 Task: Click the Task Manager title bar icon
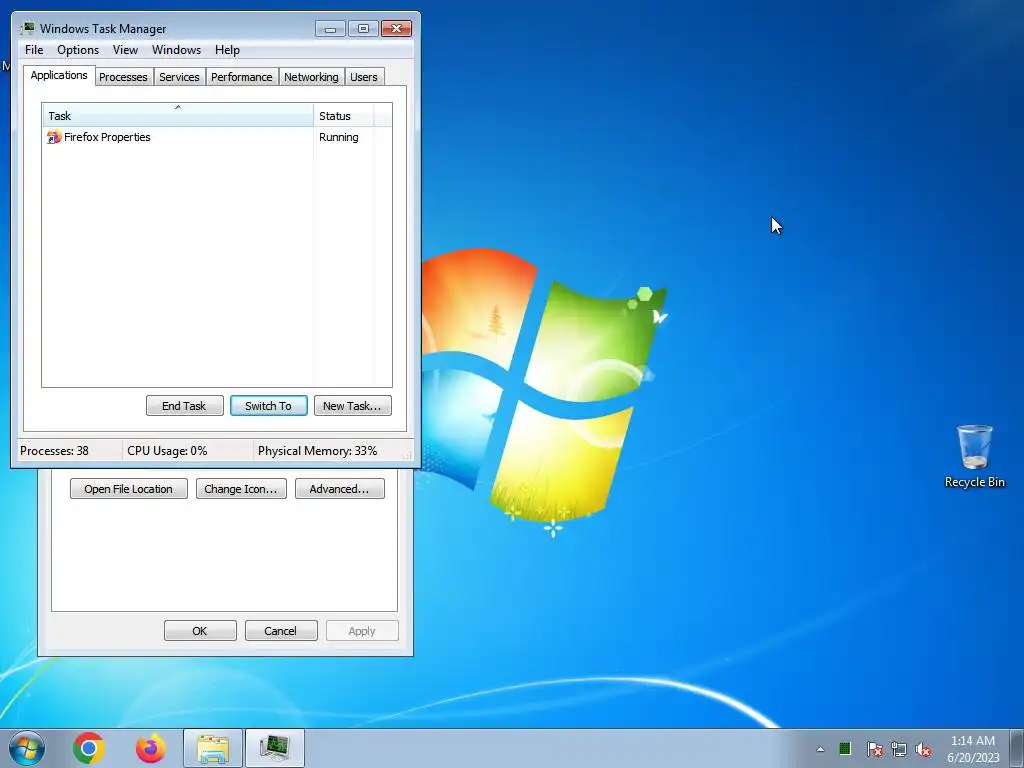27,28
